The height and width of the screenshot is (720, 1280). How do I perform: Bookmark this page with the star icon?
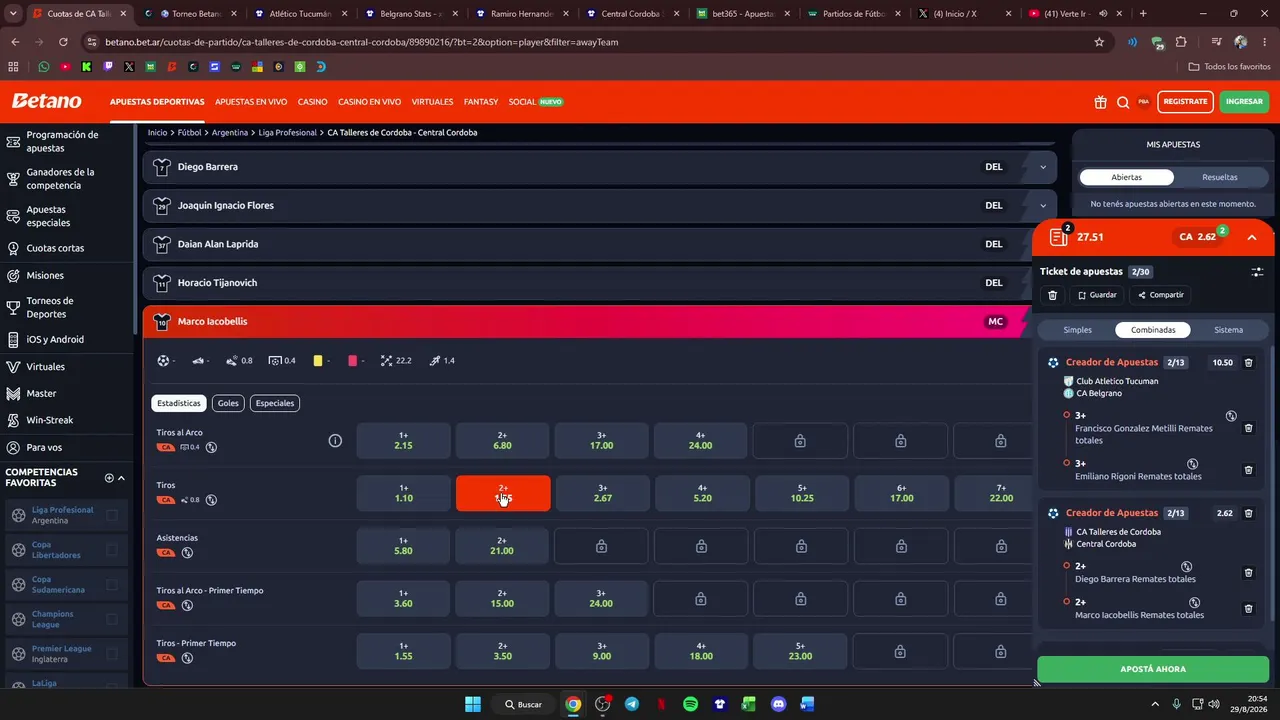point(1099,42)
